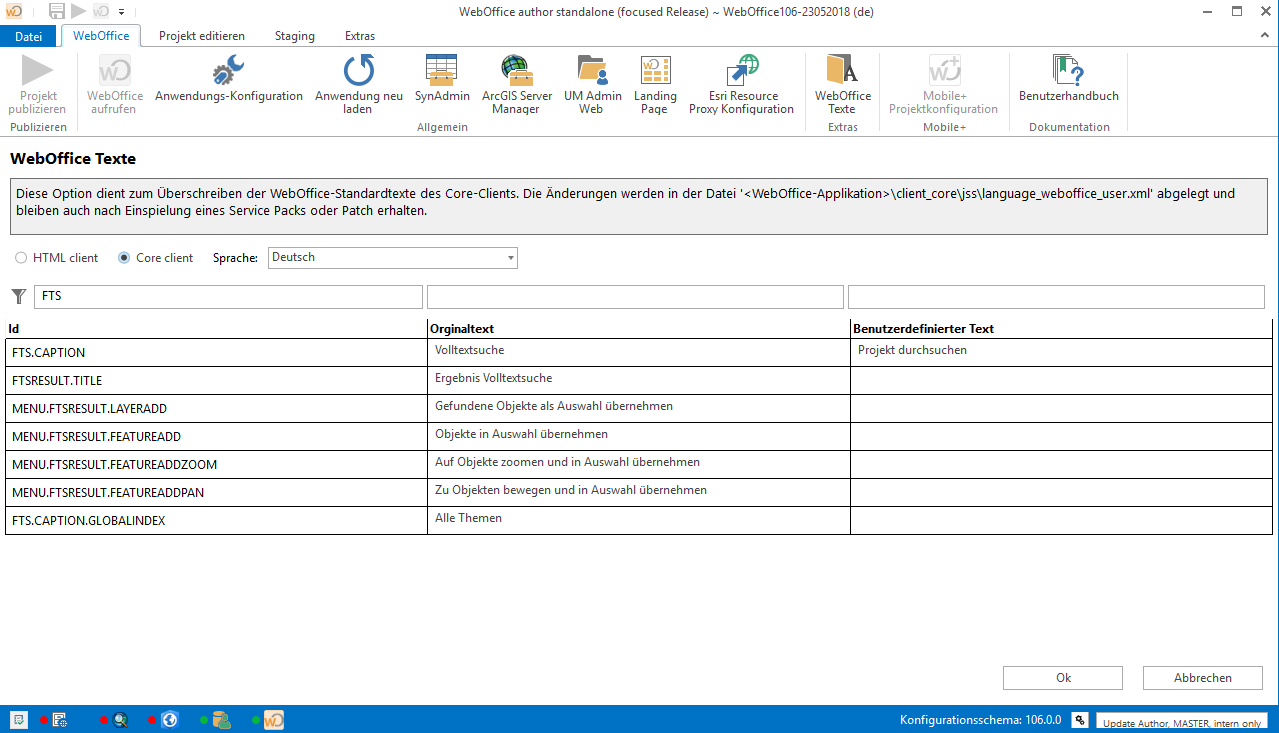Click the Abbrechen button
The image size is (1279, 733).
[x=1202, y=678]
